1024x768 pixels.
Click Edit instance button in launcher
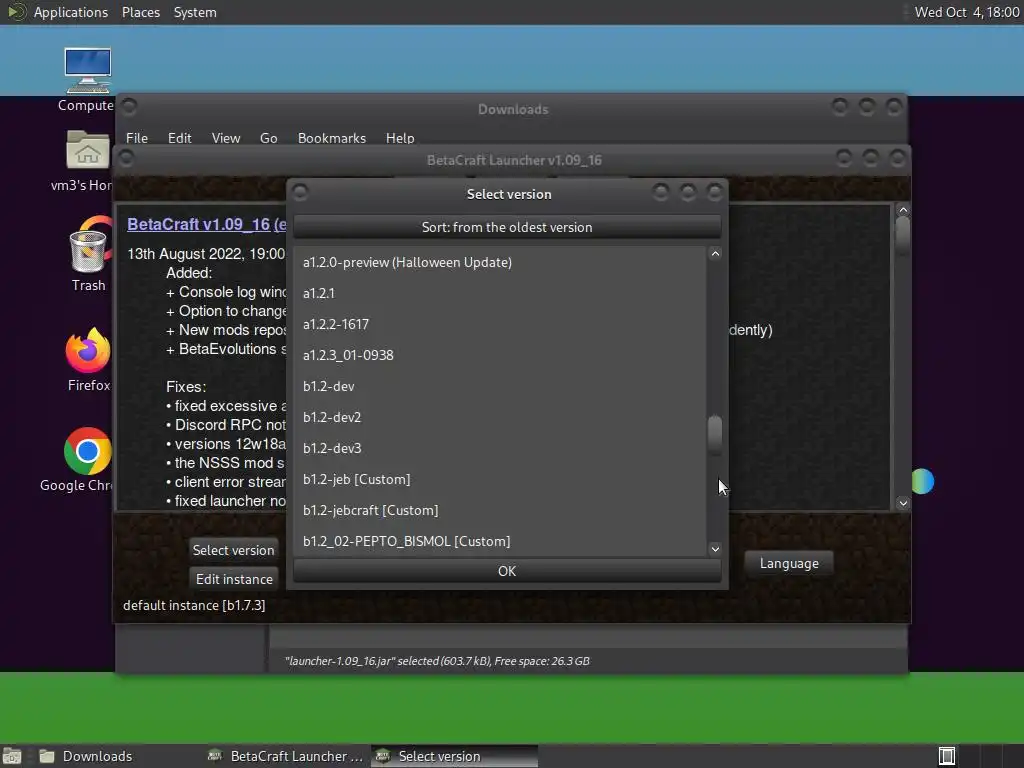click(x=234, y=579)
